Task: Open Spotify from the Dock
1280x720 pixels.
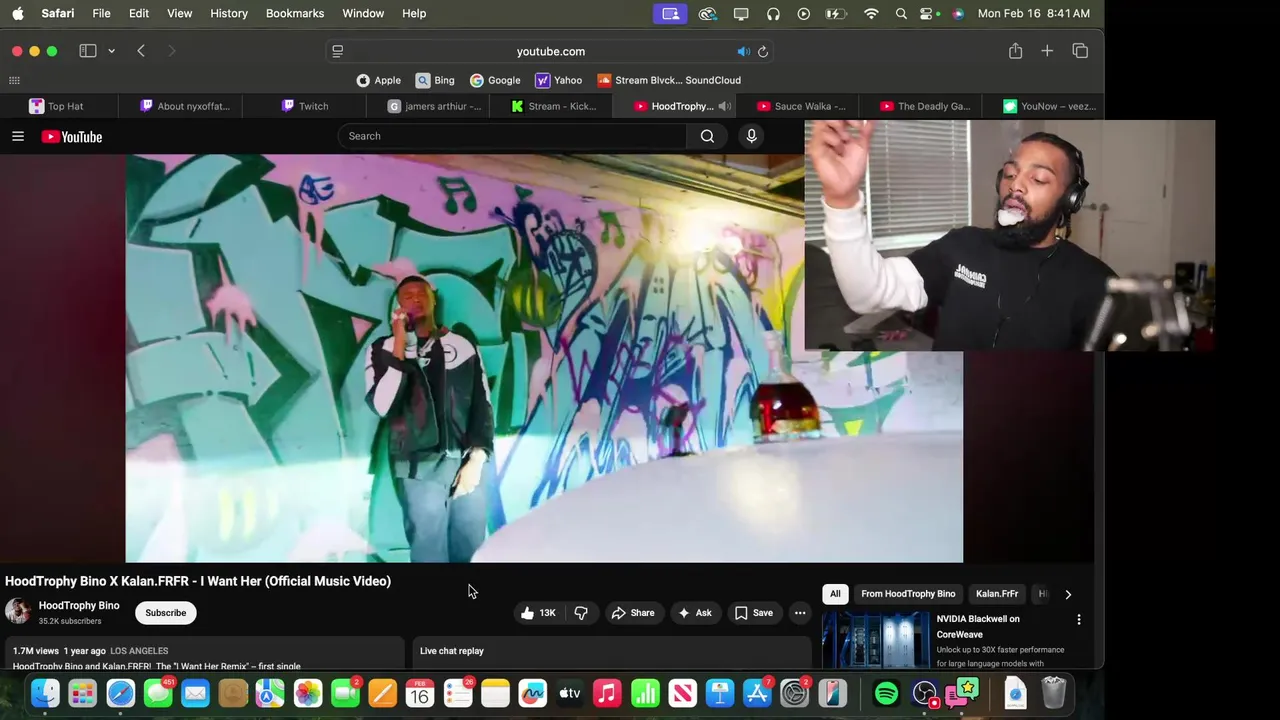Action: (886, 693)
